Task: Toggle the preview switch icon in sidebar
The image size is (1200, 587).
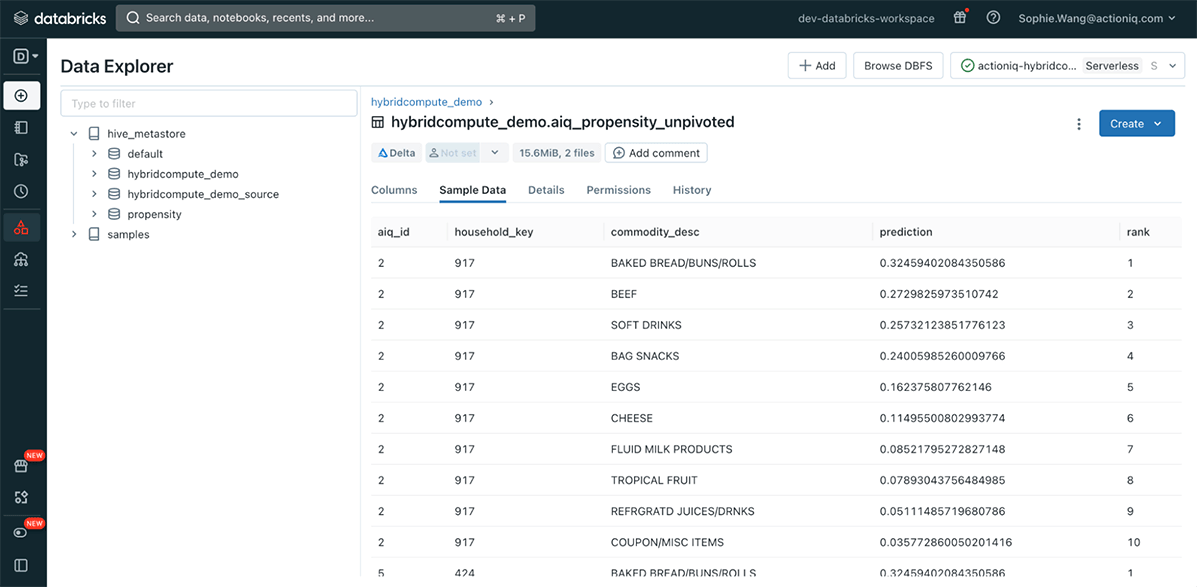Action: (21, 532)
